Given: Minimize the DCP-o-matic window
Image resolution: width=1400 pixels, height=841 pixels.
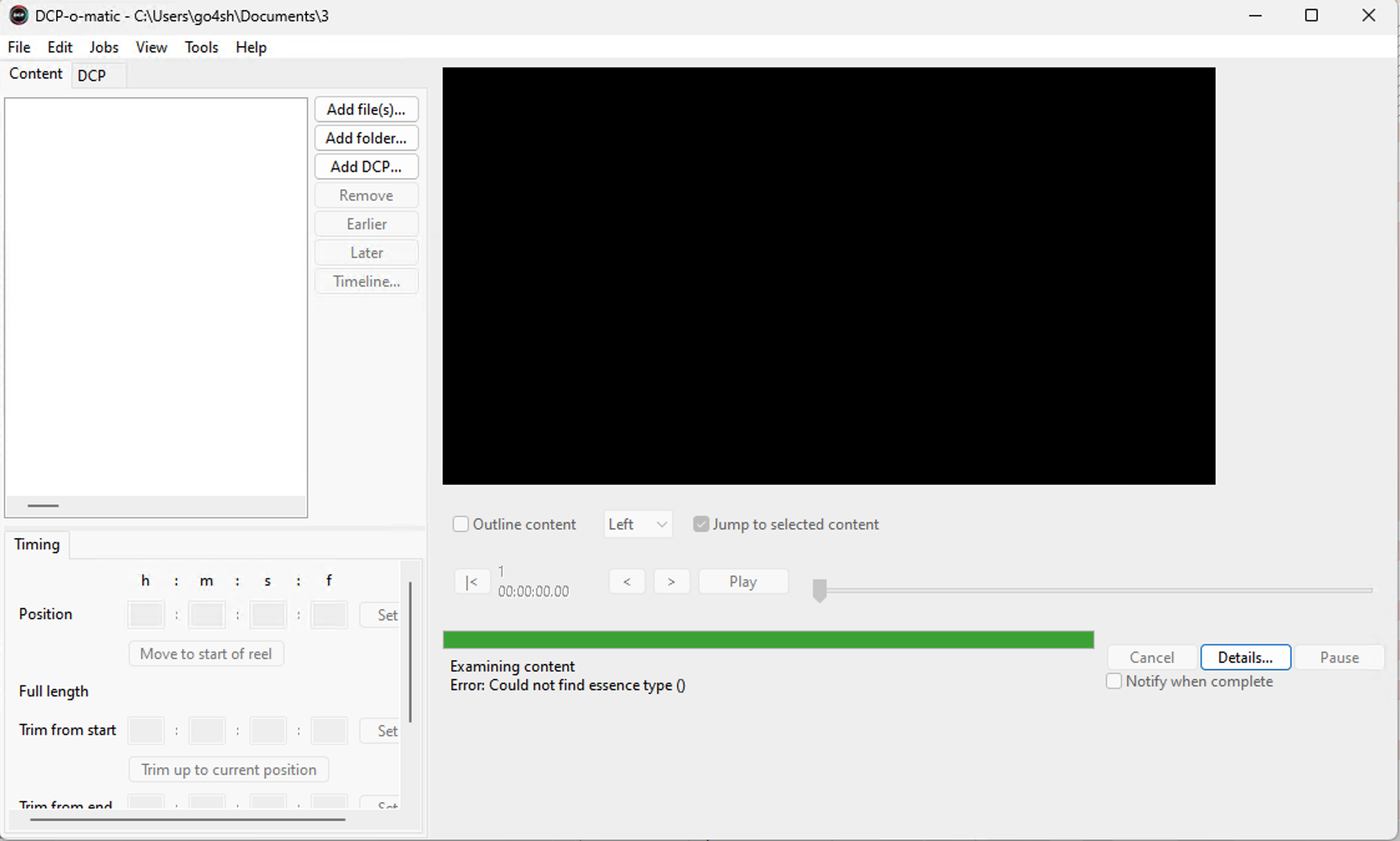Looking at the screenshot, I should tap(1255, 16).
